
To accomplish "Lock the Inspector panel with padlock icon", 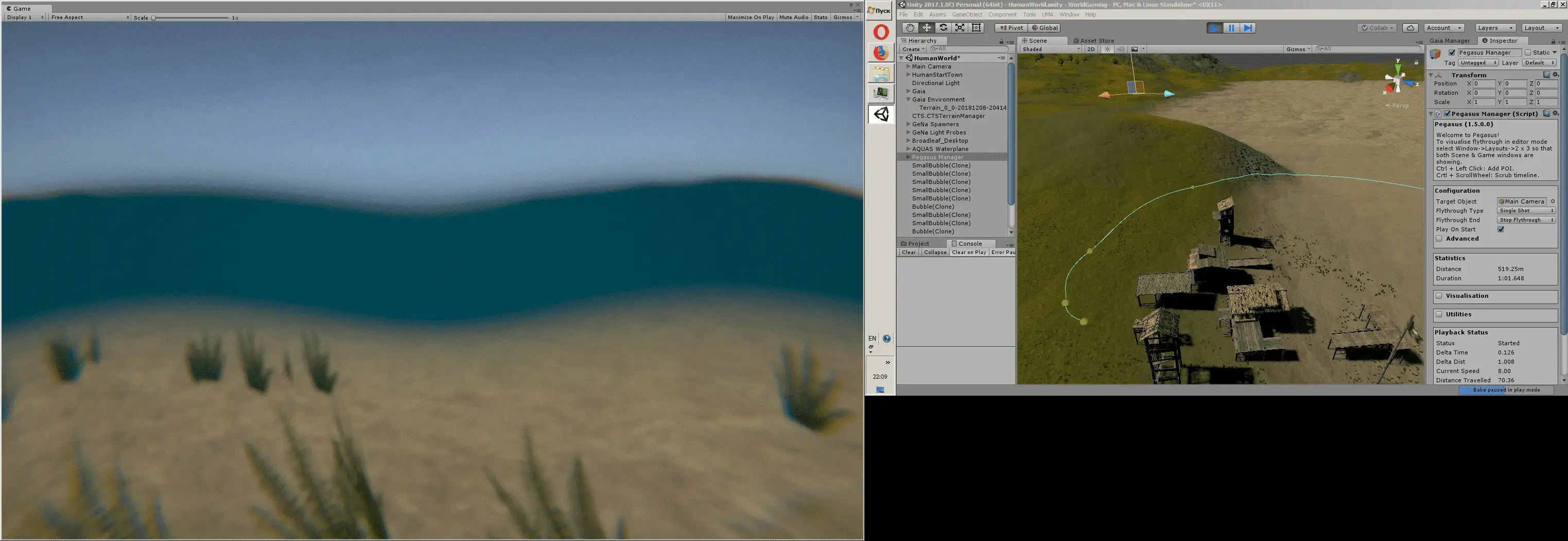I will [1553, 41].
